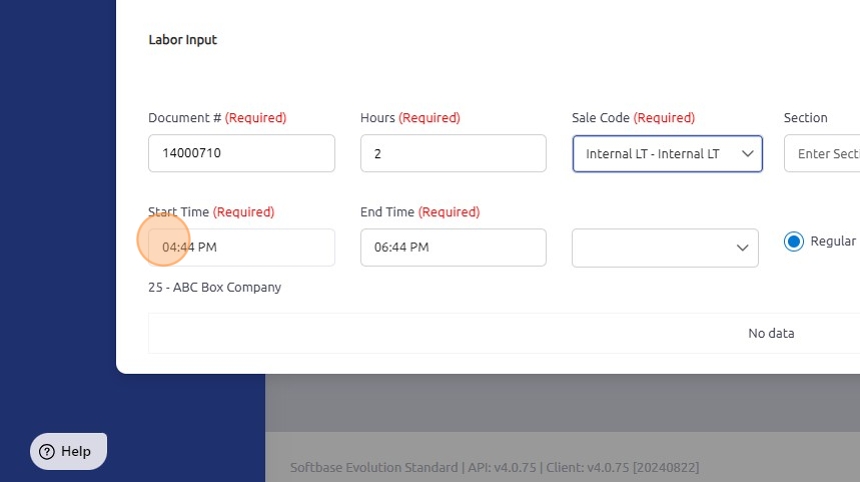Select the Start Time field
The height and width of the screenshot is (482, 860).
pos(241,247)
